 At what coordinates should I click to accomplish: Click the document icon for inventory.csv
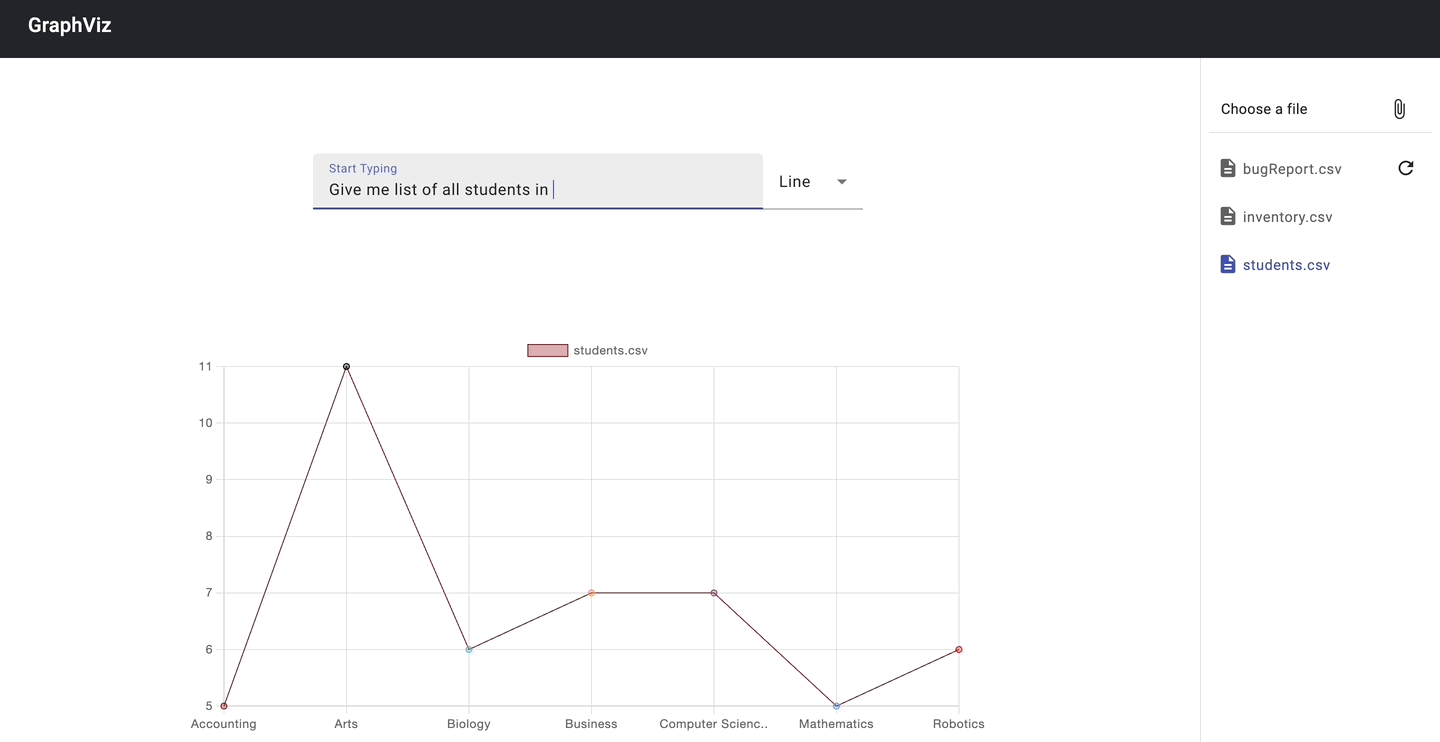[1228, 216]
